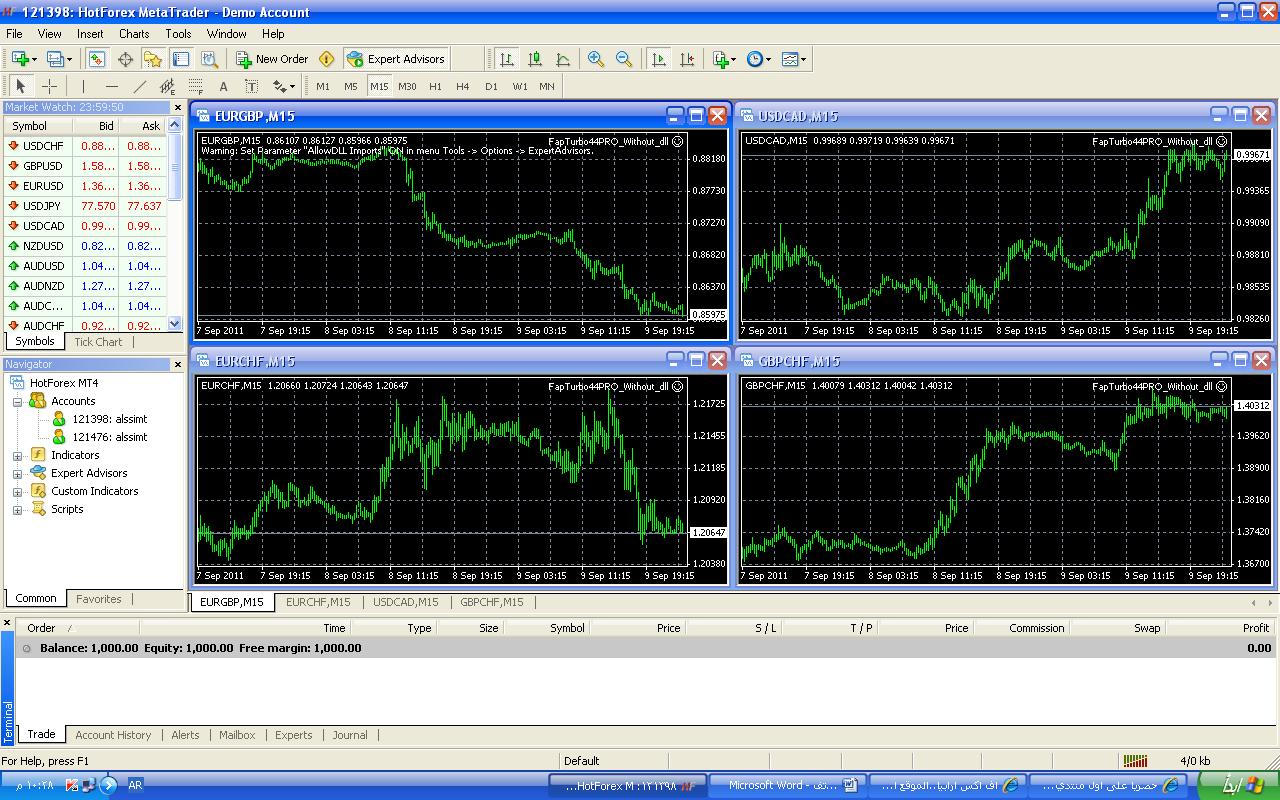Open the Profiles dropdown
This screenshot has width=1280, height=800.
tap(59, 59)
